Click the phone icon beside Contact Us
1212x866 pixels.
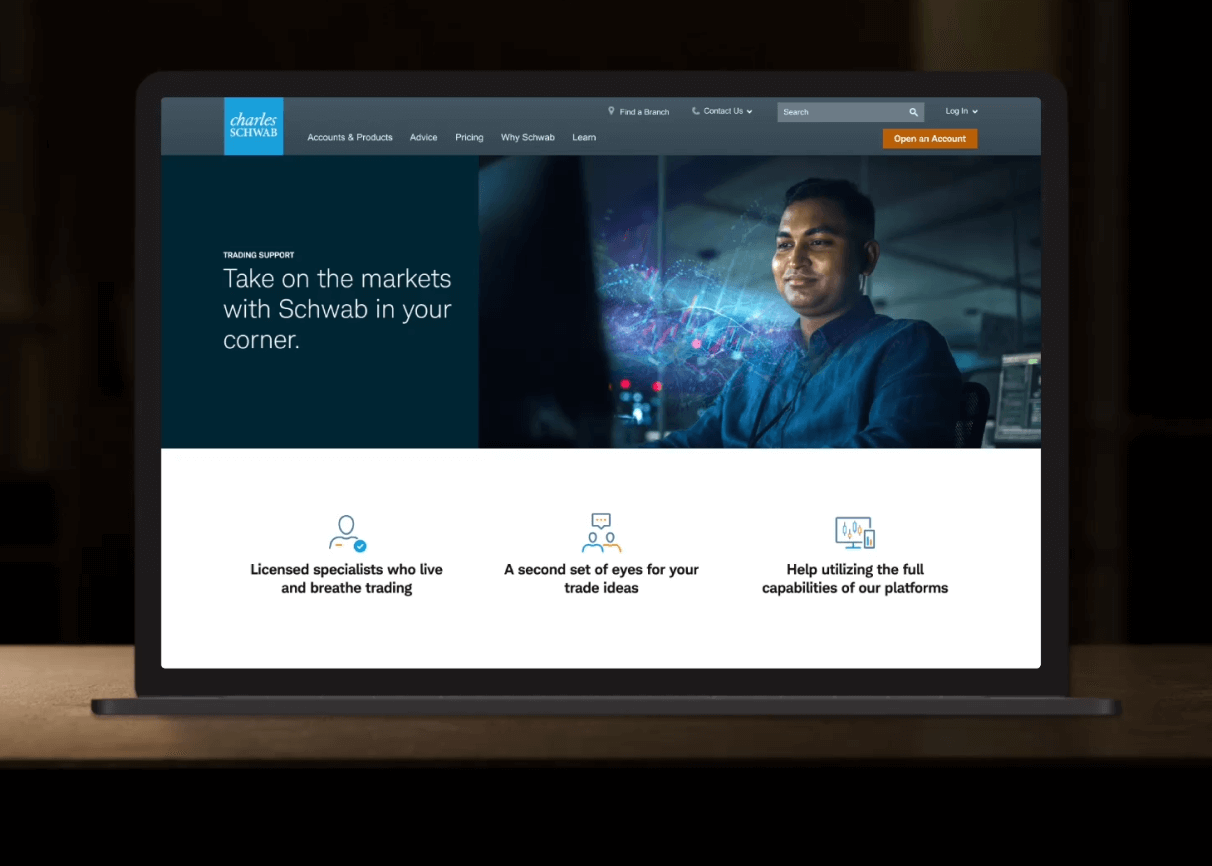[x=696, y=111]
